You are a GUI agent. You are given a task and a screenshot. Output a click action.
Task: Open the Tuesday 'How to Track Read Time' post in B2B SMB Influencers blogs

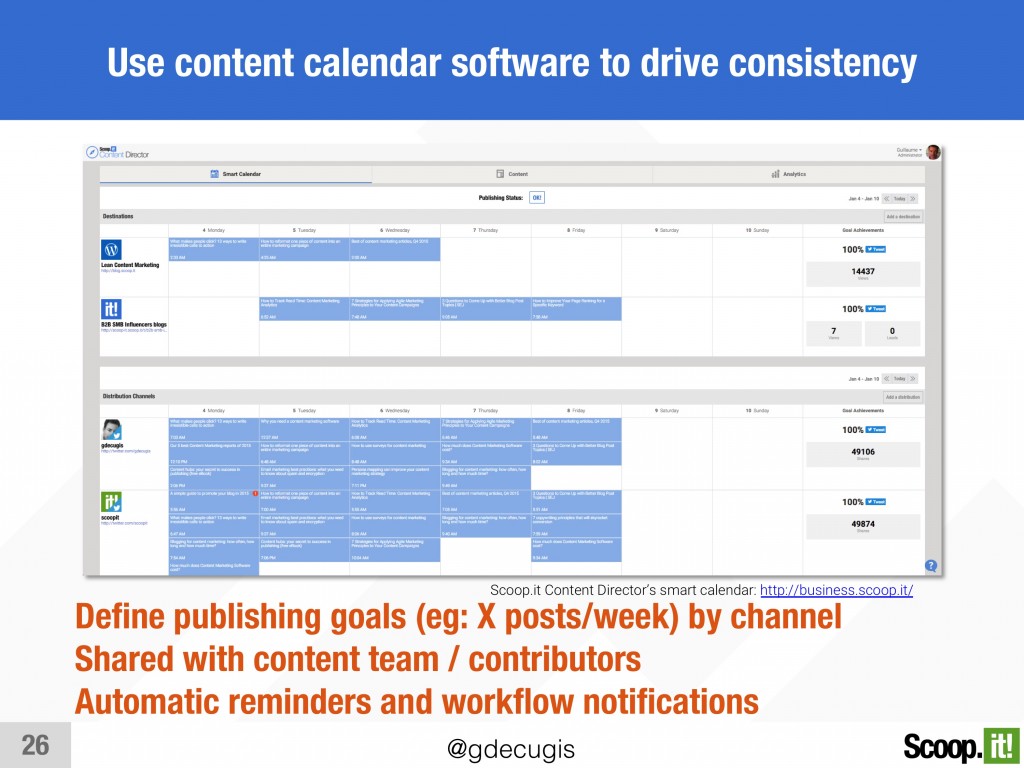coord(304,309)
